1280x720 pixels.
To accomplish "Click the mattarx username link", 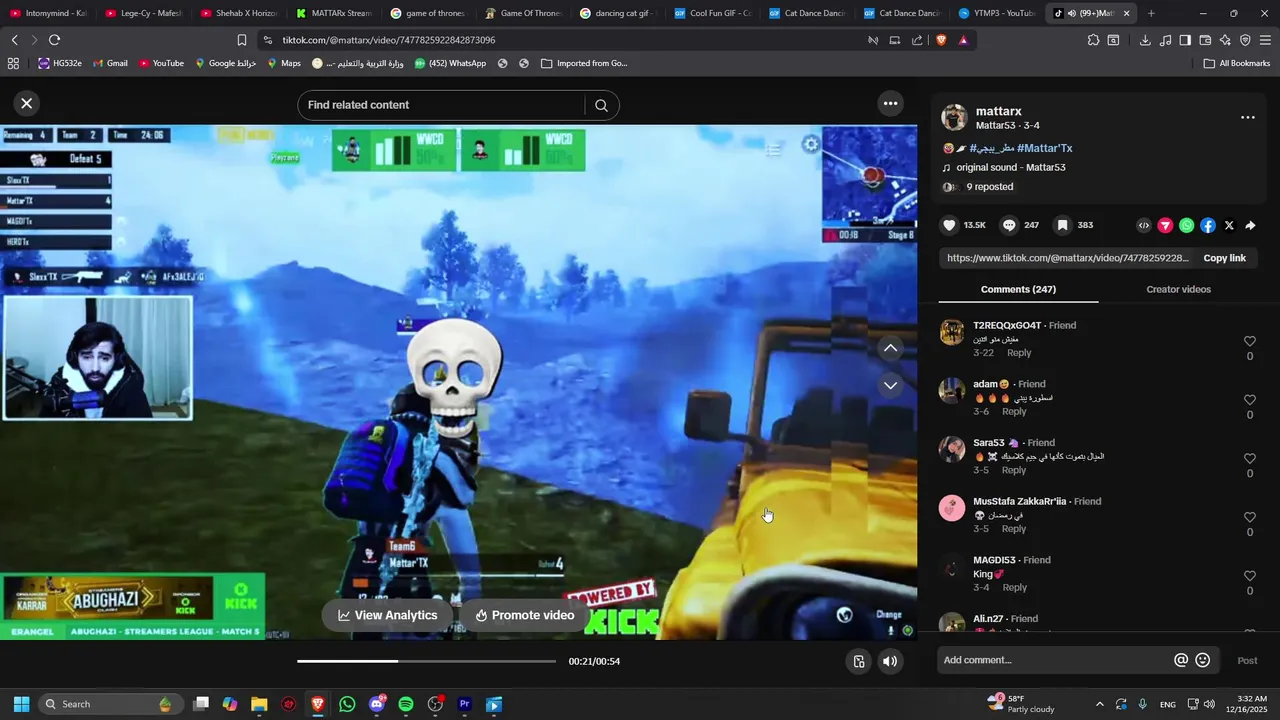I will 998,111.
